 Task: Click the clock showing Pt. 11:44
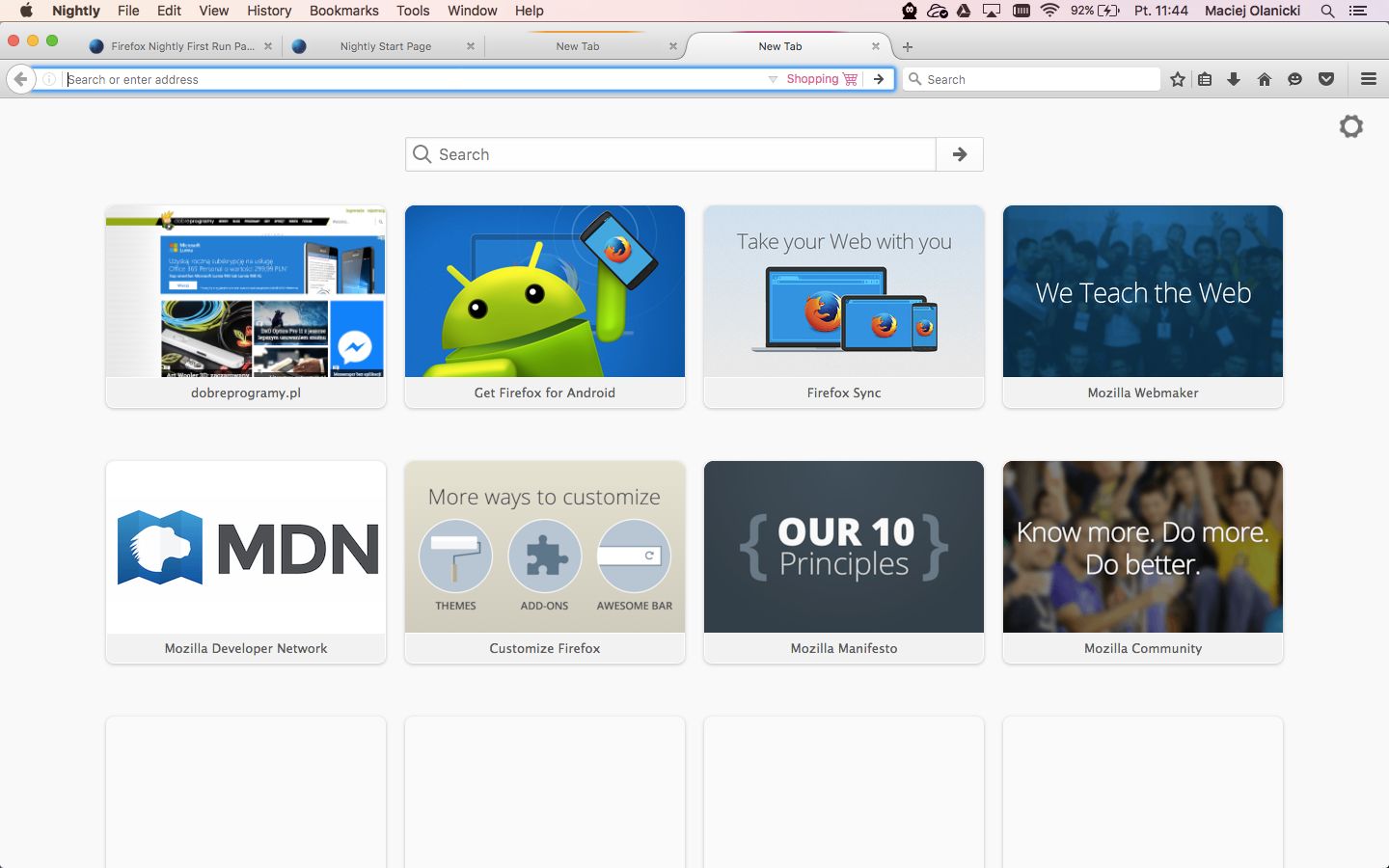1161,11
